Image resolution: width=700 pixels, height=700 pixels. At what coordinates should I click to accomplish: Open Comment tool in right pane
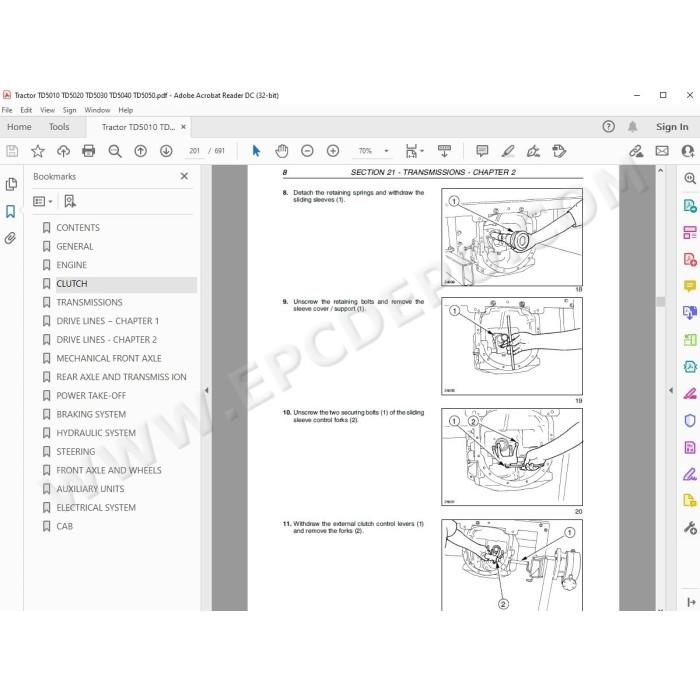click(690, 286)
